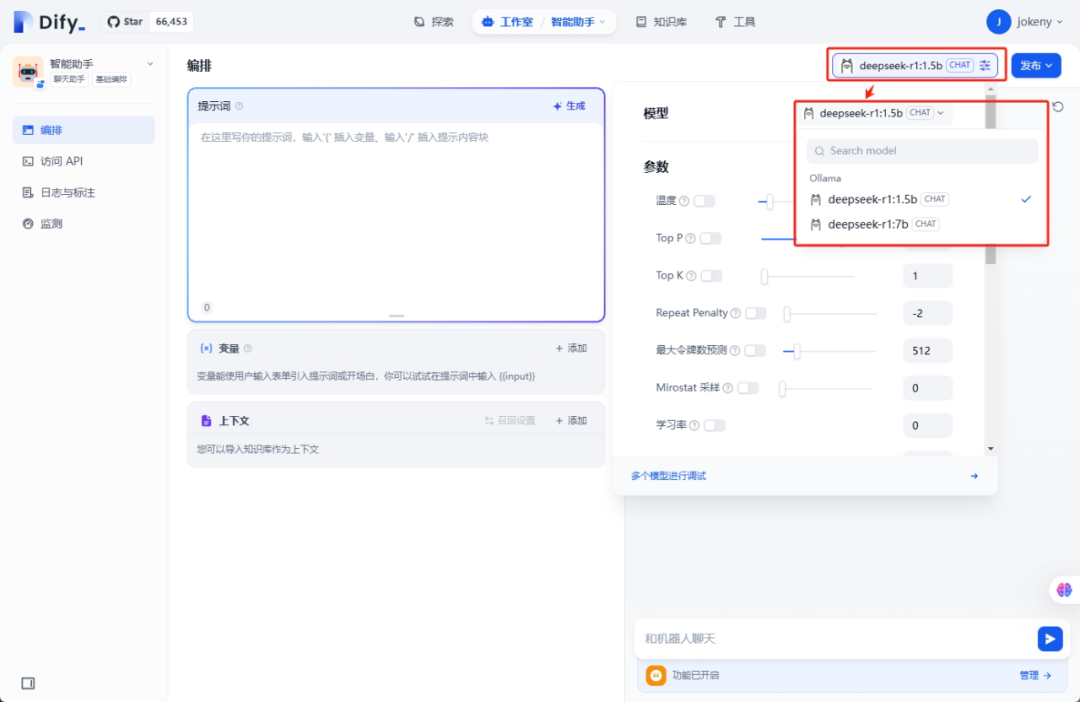Open 日志与标注 in the sidebar
Screen dimensions: 1080x702
point(83,193)
